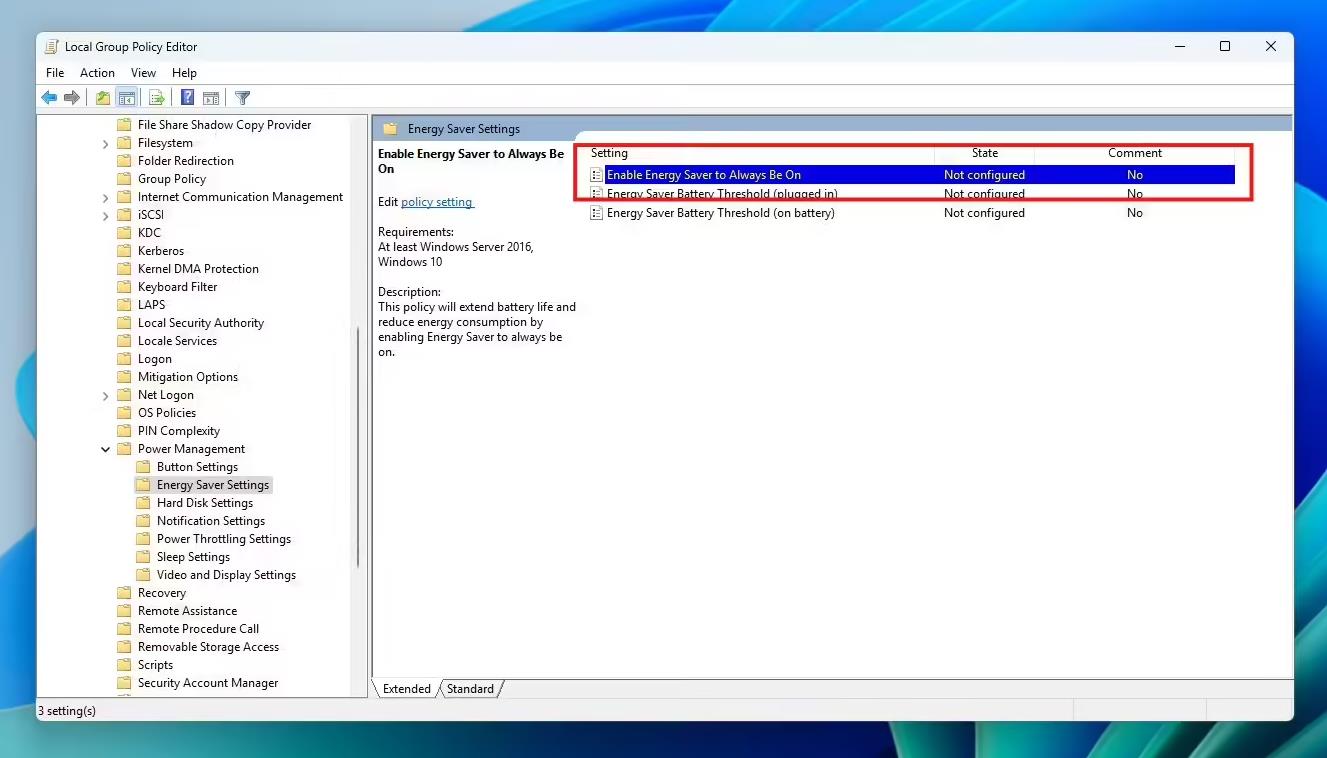This screenshot has width=1327, height=758.
Task: Expand the Internet Communication Management node
Action: [x=106, y=197]
